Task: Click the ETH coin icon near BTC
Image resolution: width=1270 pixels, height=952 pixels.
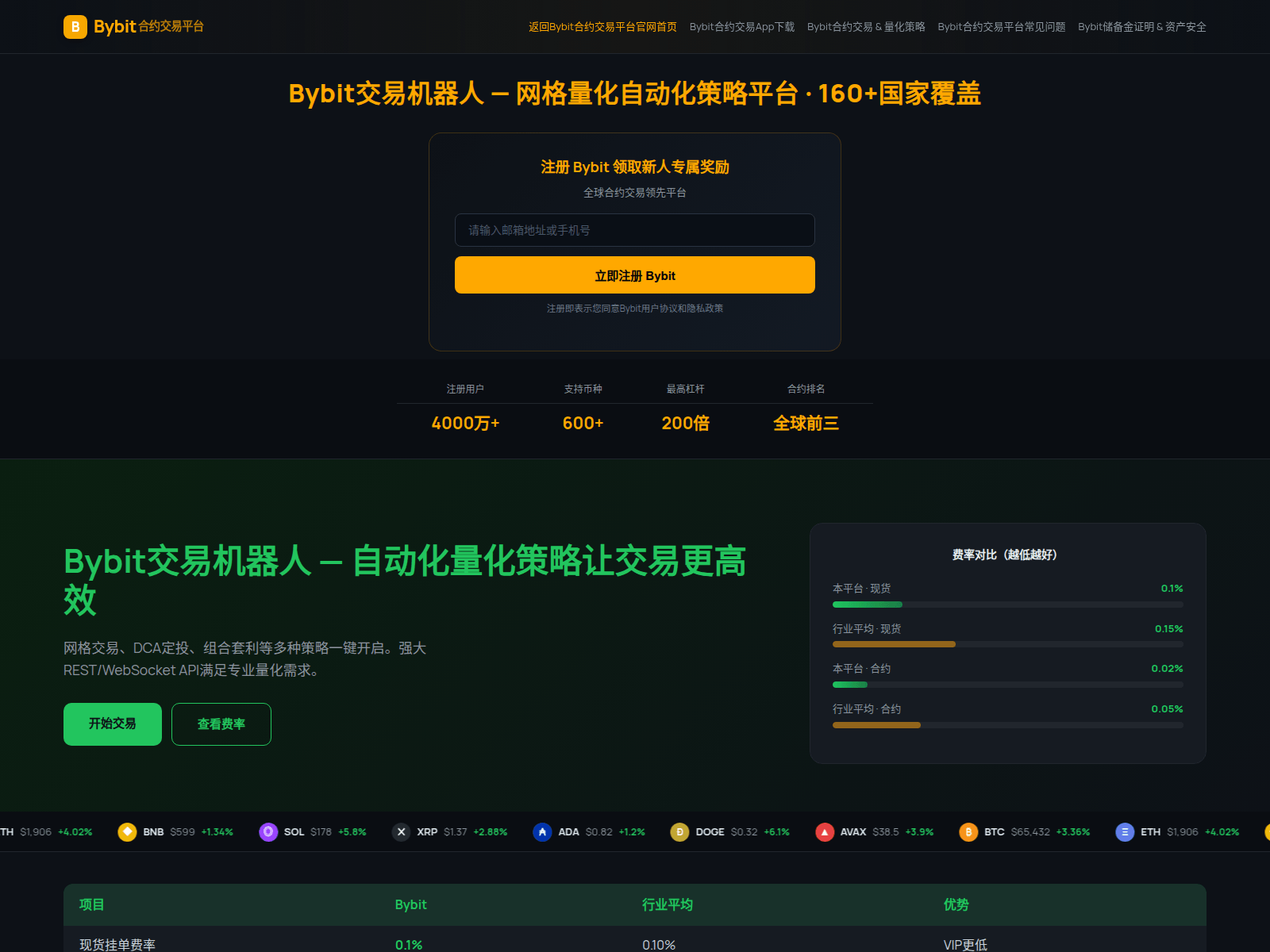Action: 1125,831
